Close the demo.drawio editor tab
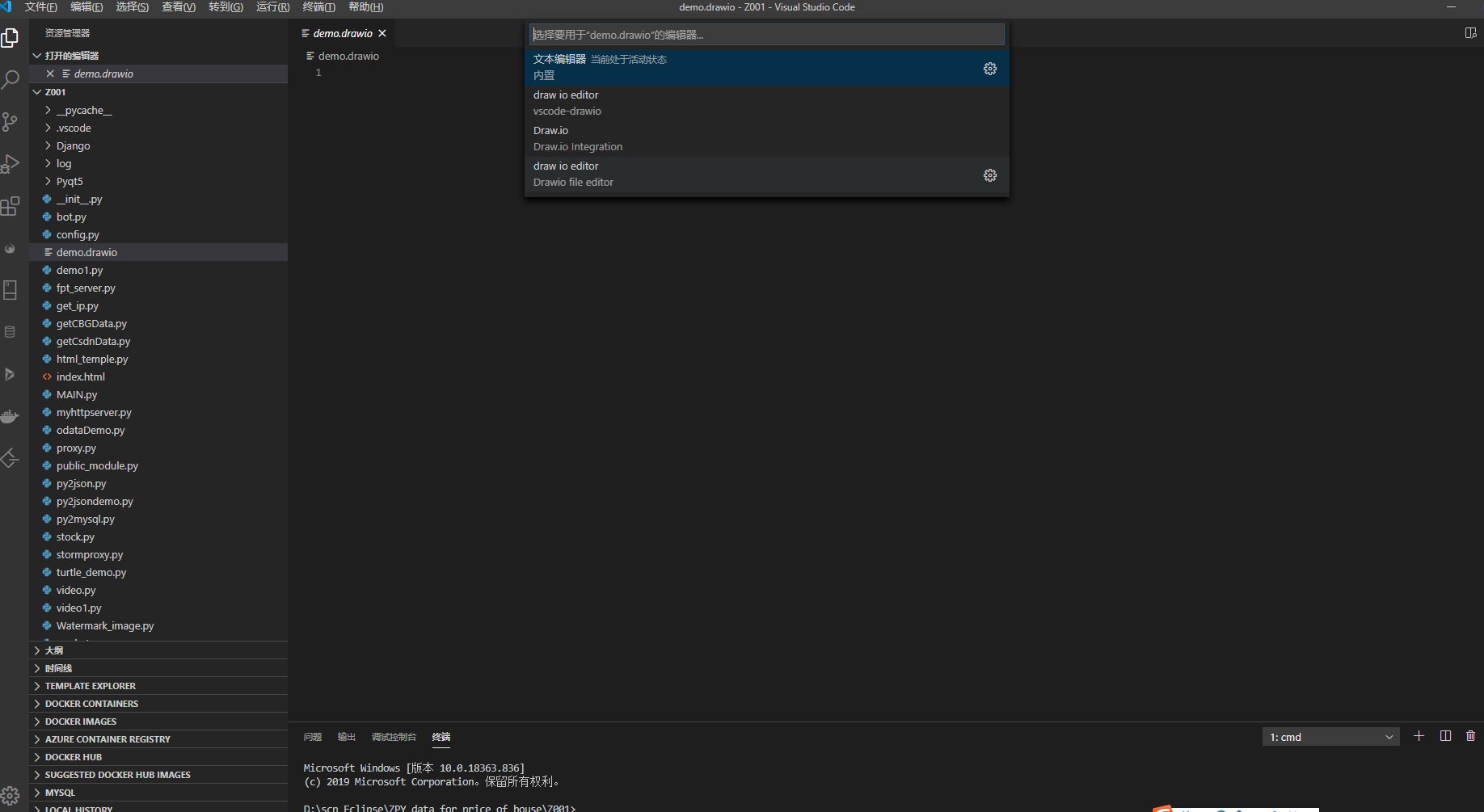The width and height of the screenshot is (1484, 812). [x=382, y=33]
